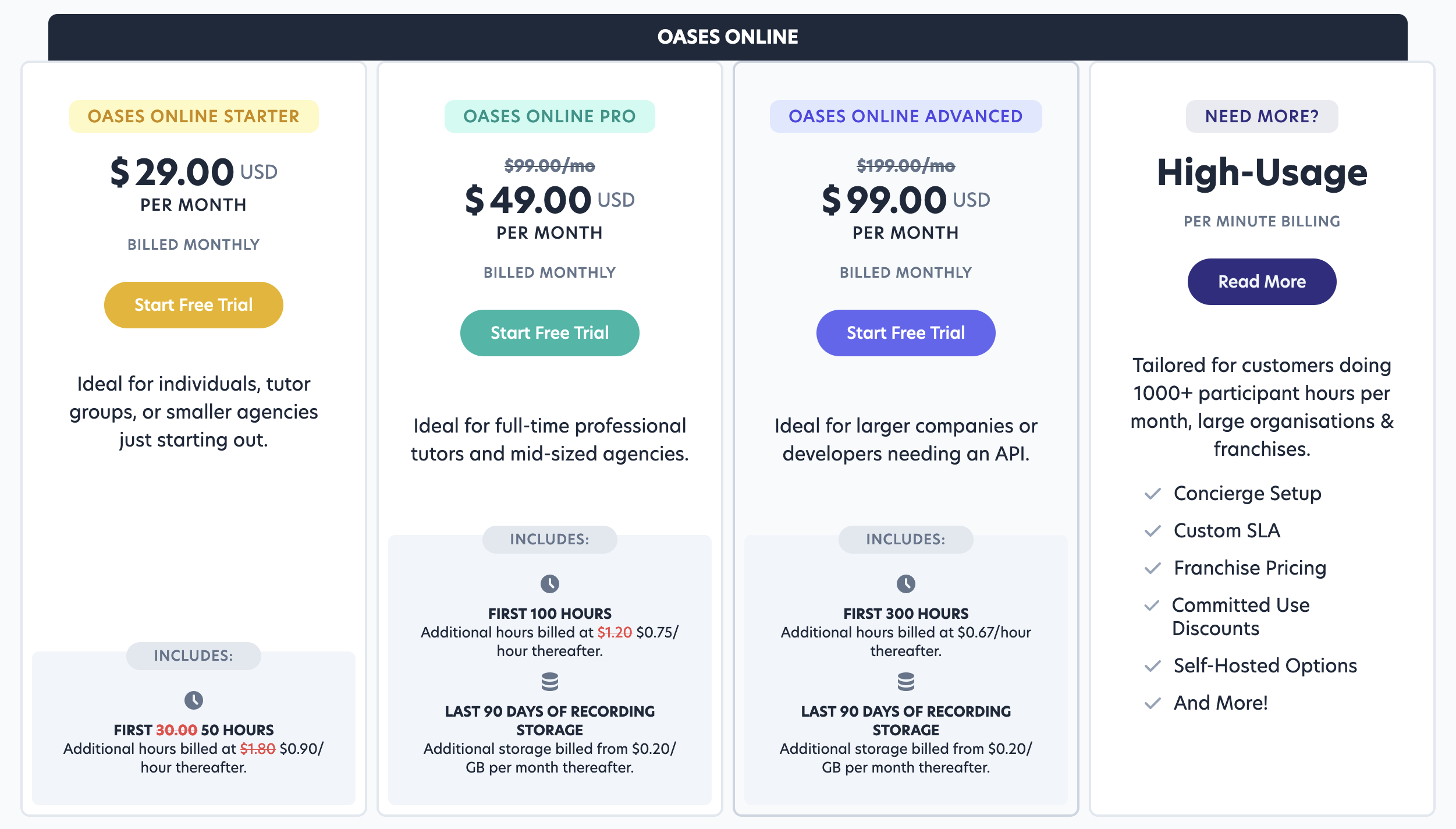Click the storage database icon in Advanced plan

pyautogui.click(x=906, y=681)
